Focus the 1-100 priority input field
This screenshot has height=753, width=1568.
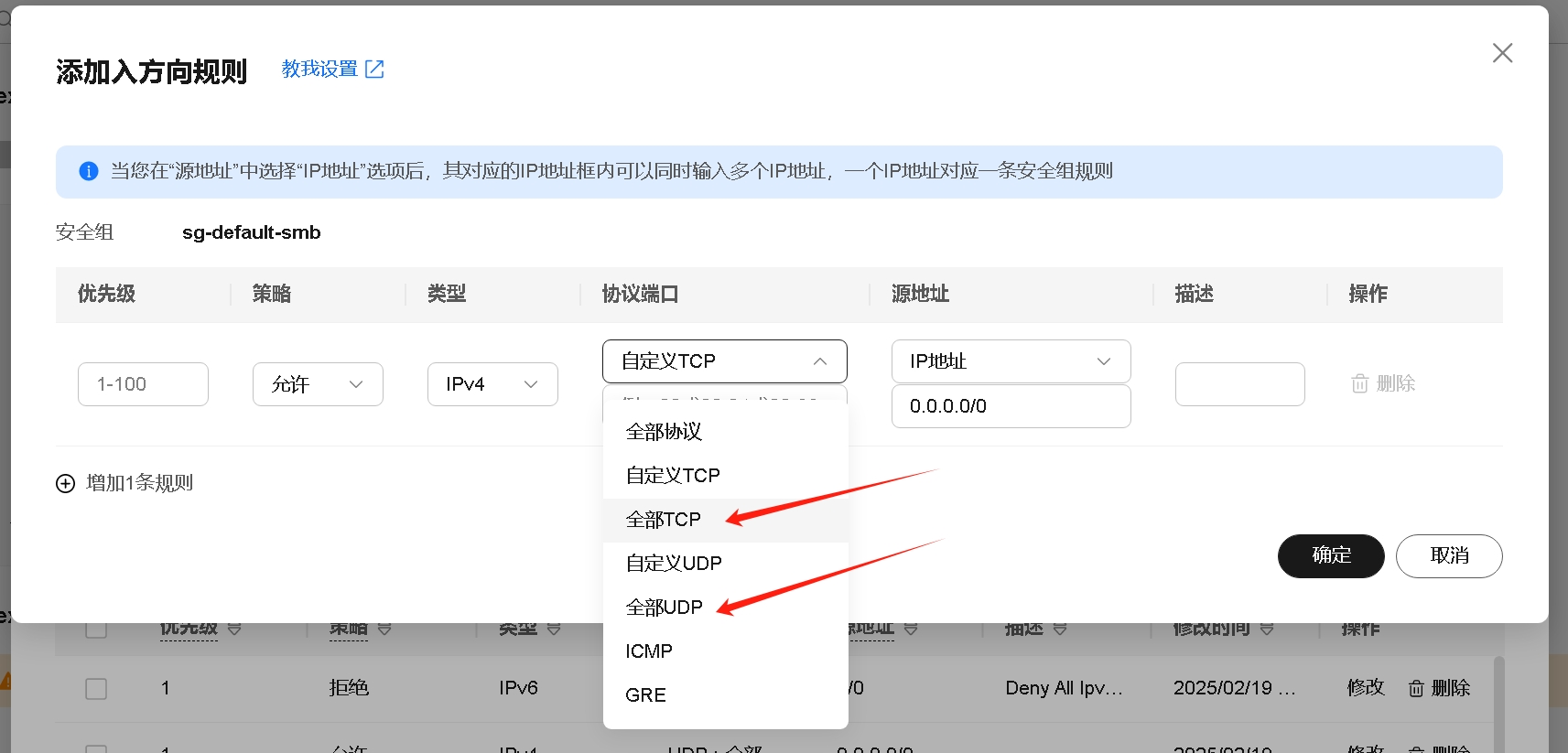point(143,384)
